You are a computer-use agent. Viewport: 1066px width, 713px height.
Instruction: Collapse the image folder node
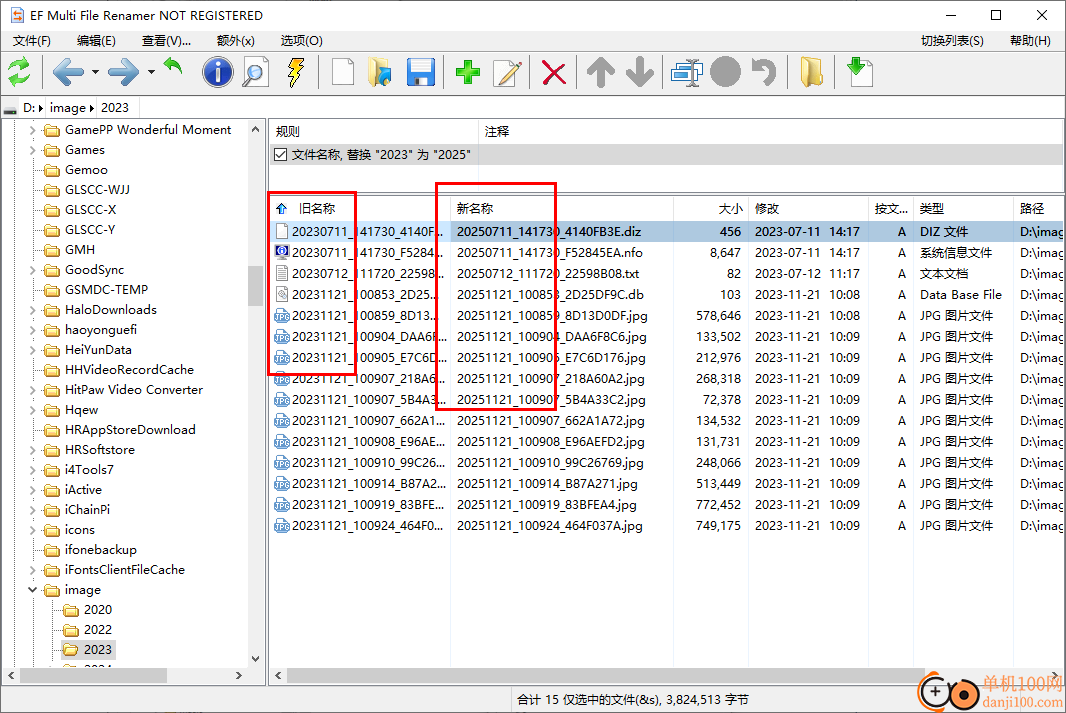click(x=32, y=590)
